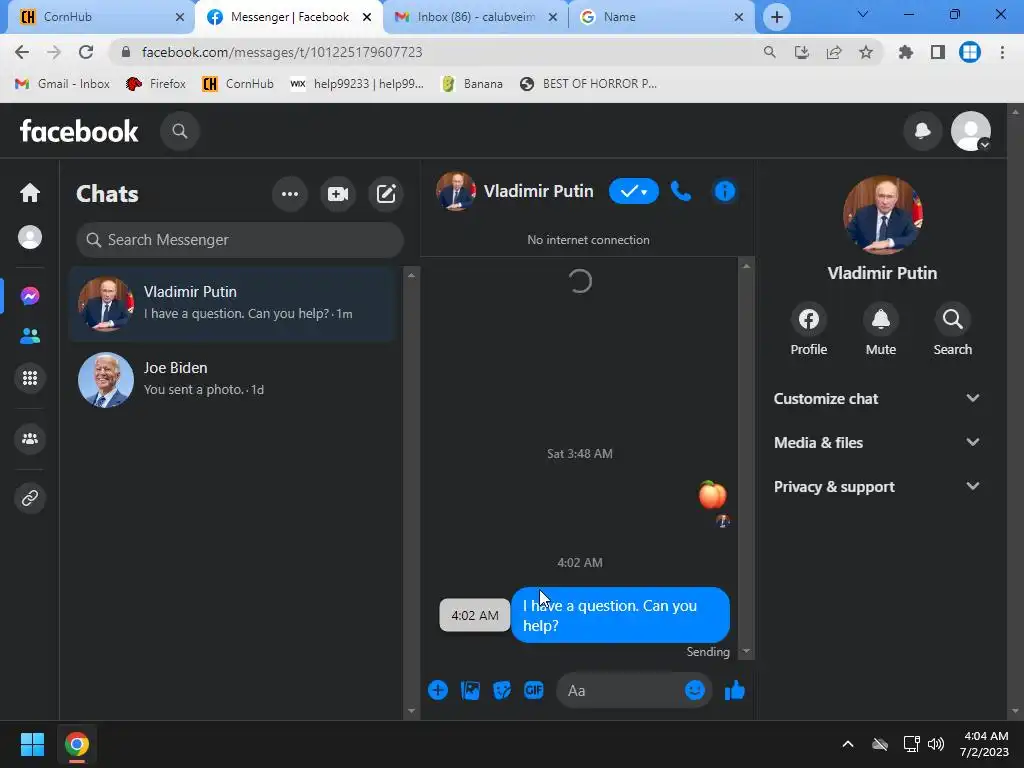Open BEST OF HORROR bookmark
This screenshot has height=768, width=1024.
[x=588, y=84]
